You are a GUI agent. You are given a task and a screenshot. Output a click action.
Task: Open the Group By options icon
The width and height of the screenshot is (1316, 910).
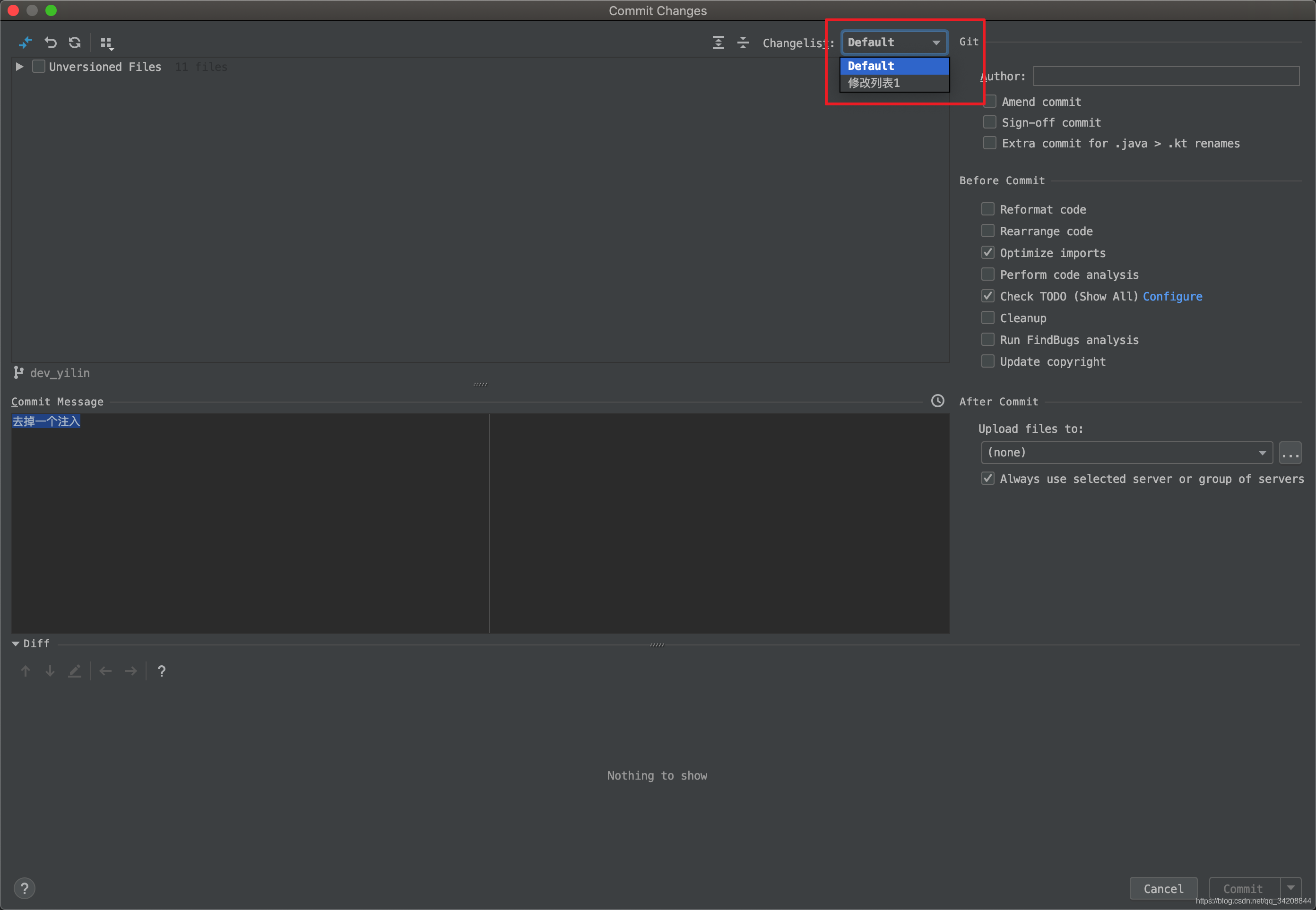107,43
